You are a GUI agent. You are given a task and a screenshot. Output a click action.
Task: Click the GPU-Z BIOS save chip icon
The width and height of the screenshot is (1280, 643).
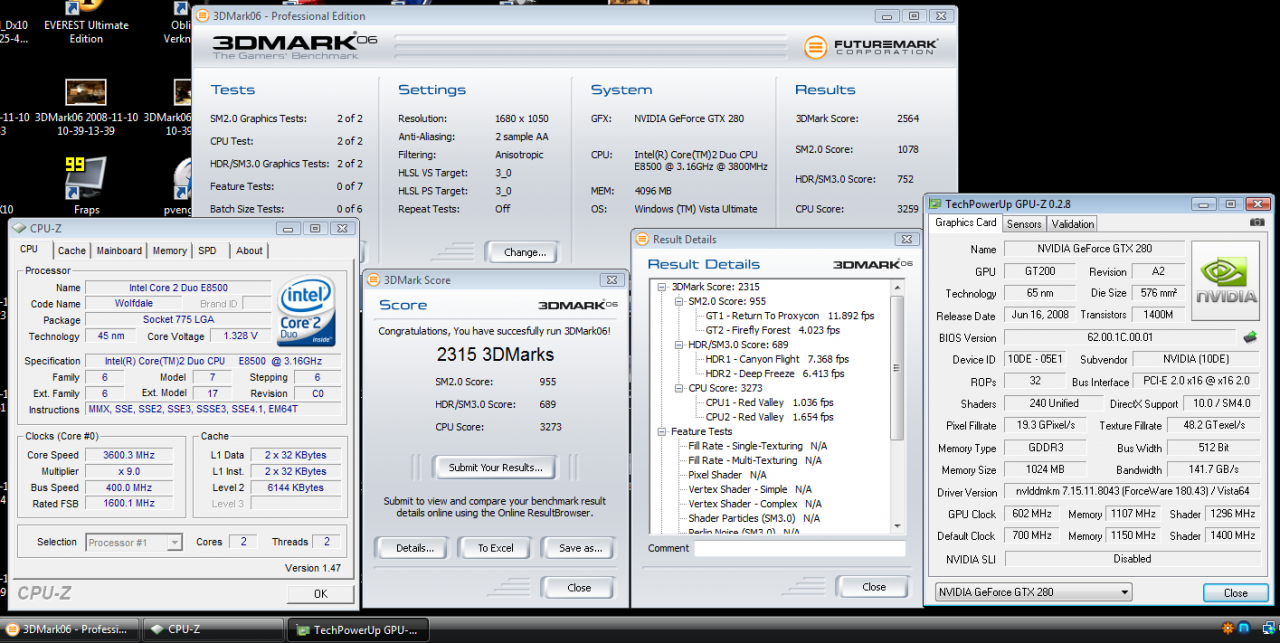tap(1250, 337)
